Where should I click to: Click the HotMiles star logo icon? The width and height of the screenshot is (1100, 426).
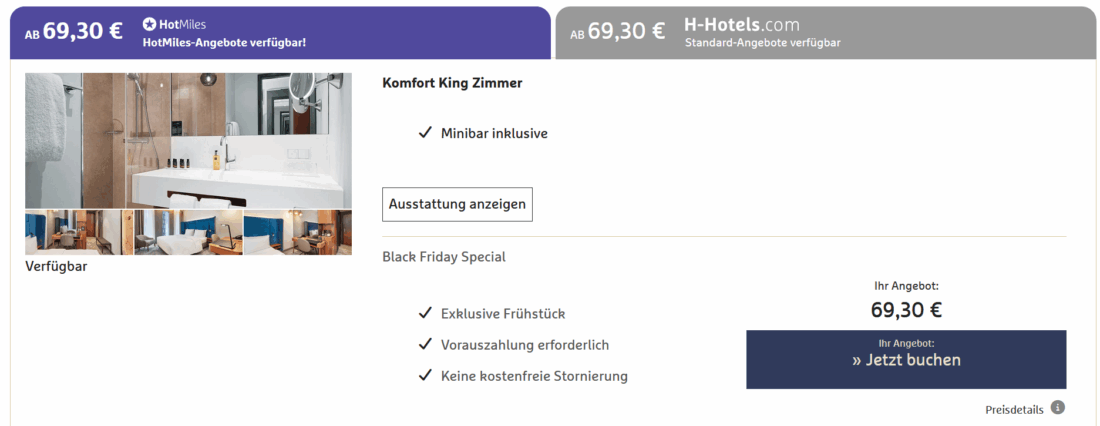150,23
